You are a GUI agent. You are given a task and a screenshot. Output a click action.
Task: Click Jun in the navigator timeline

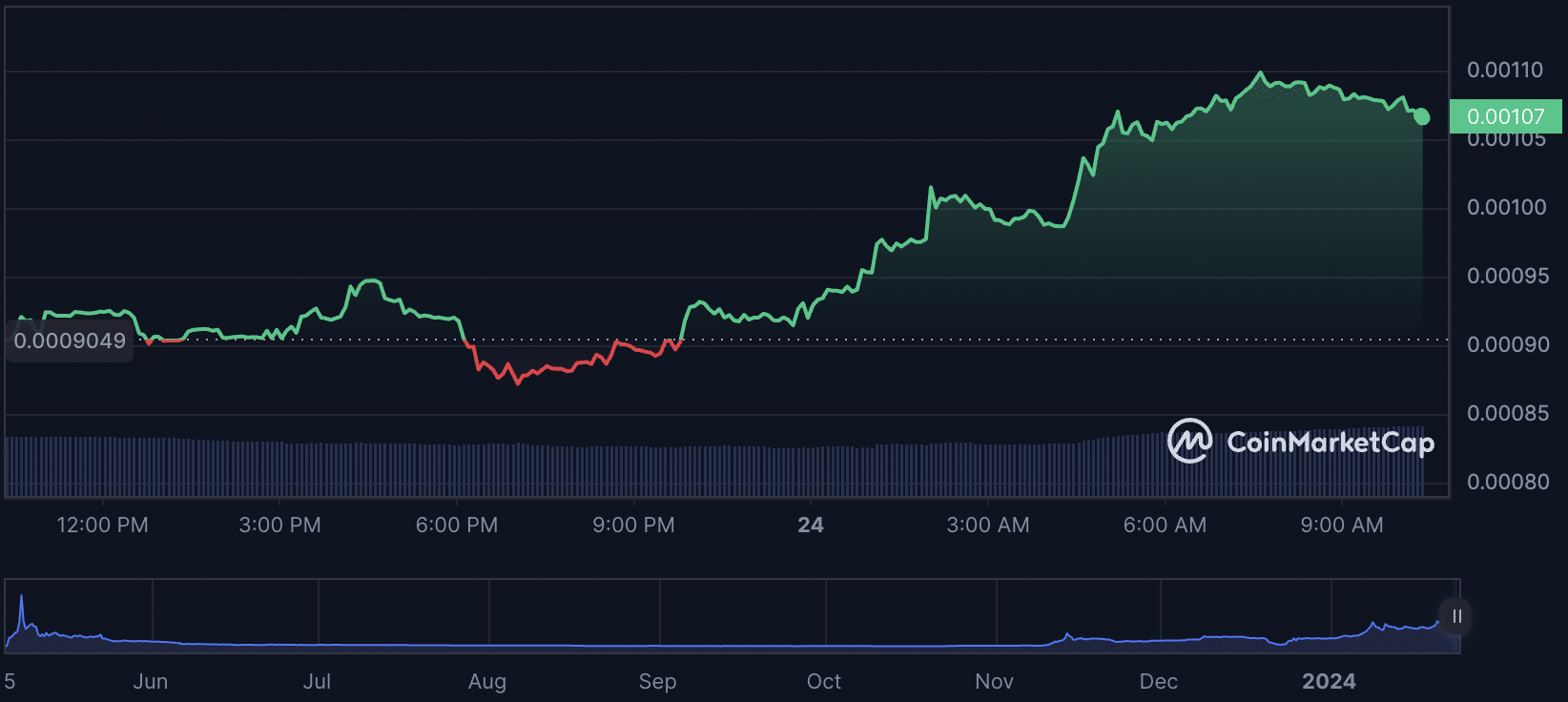tap(151, 681)
